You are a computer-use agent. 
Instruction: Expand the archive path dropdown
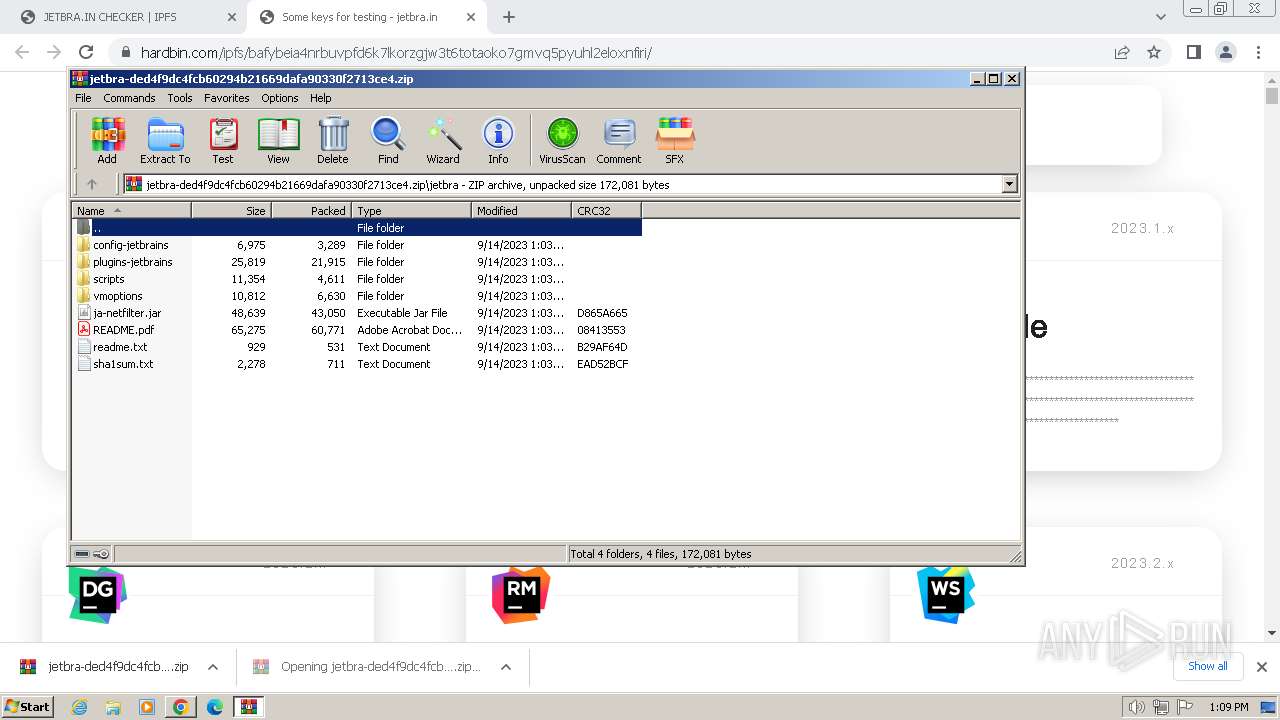(1009, 184)
